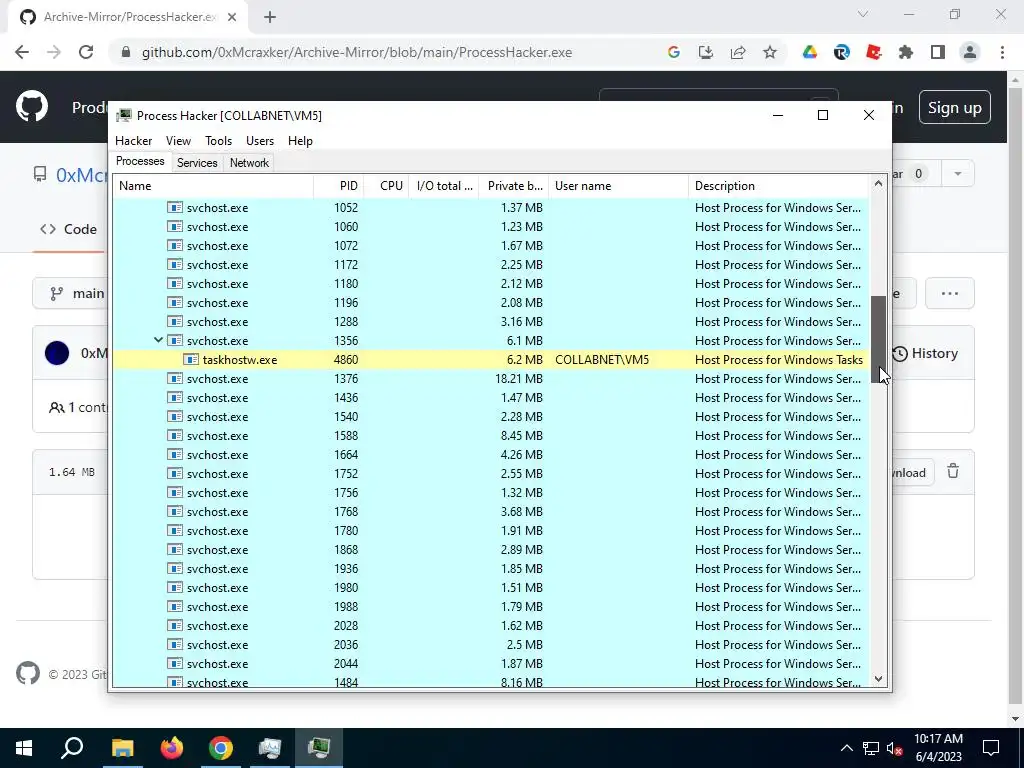This screenshot has width=1024, height=768.
Task: Select the taskhostw.exe process row
Action: click(x=490, y=360)
